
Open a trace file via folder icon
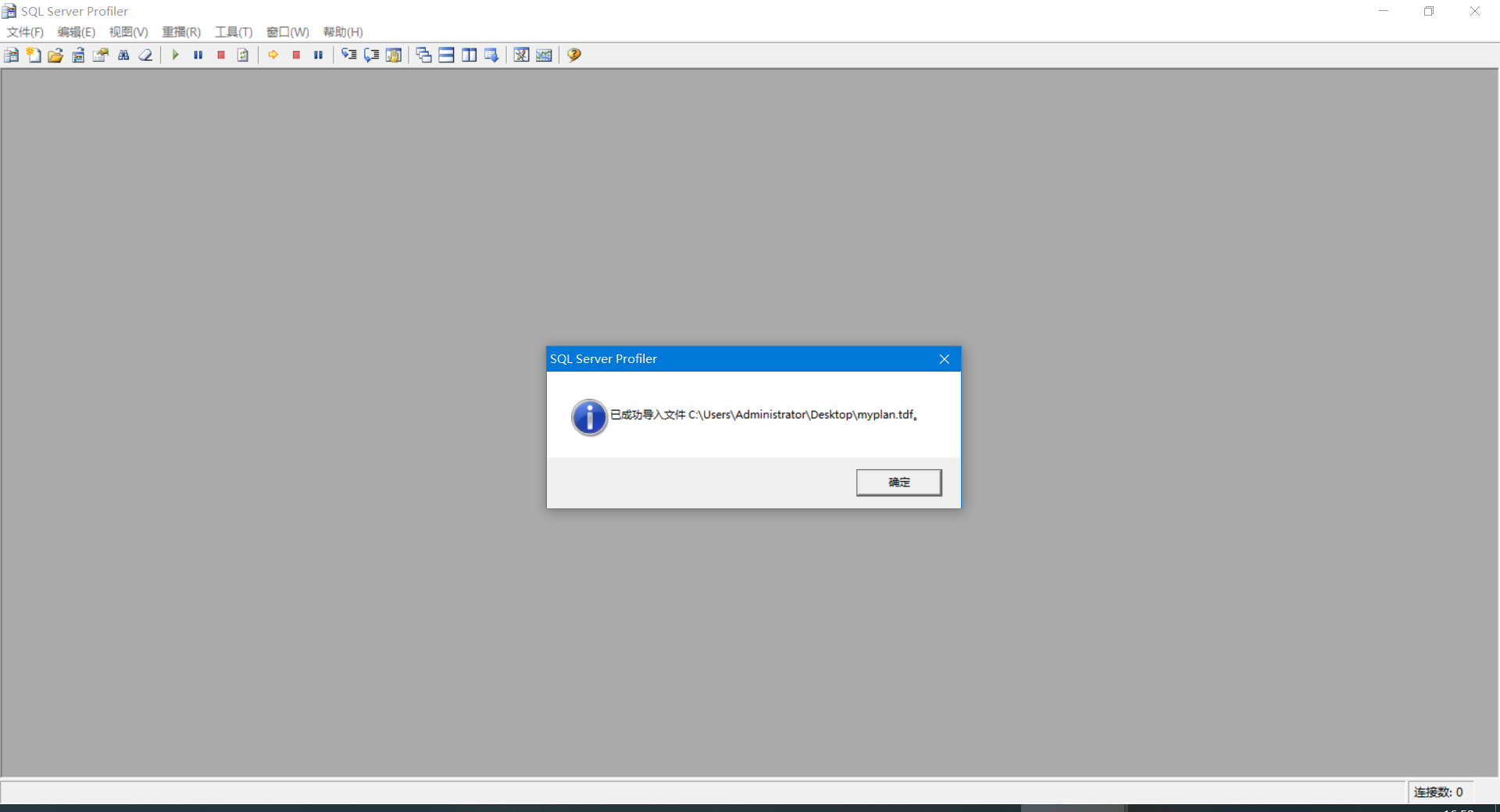click(55, 55)
